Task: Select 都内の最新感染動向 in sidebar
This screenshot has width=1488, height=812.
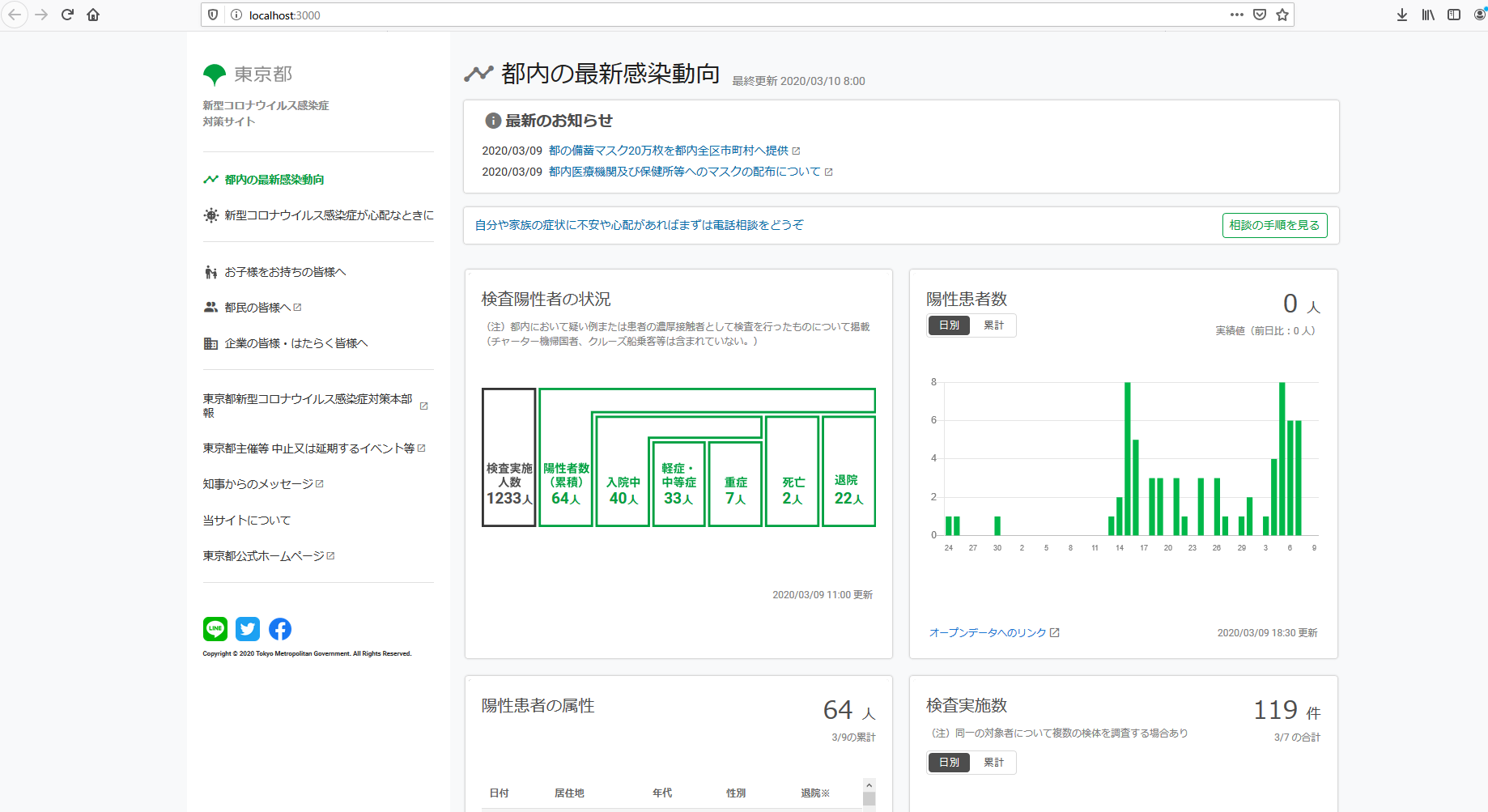Action: coord(274,180)
